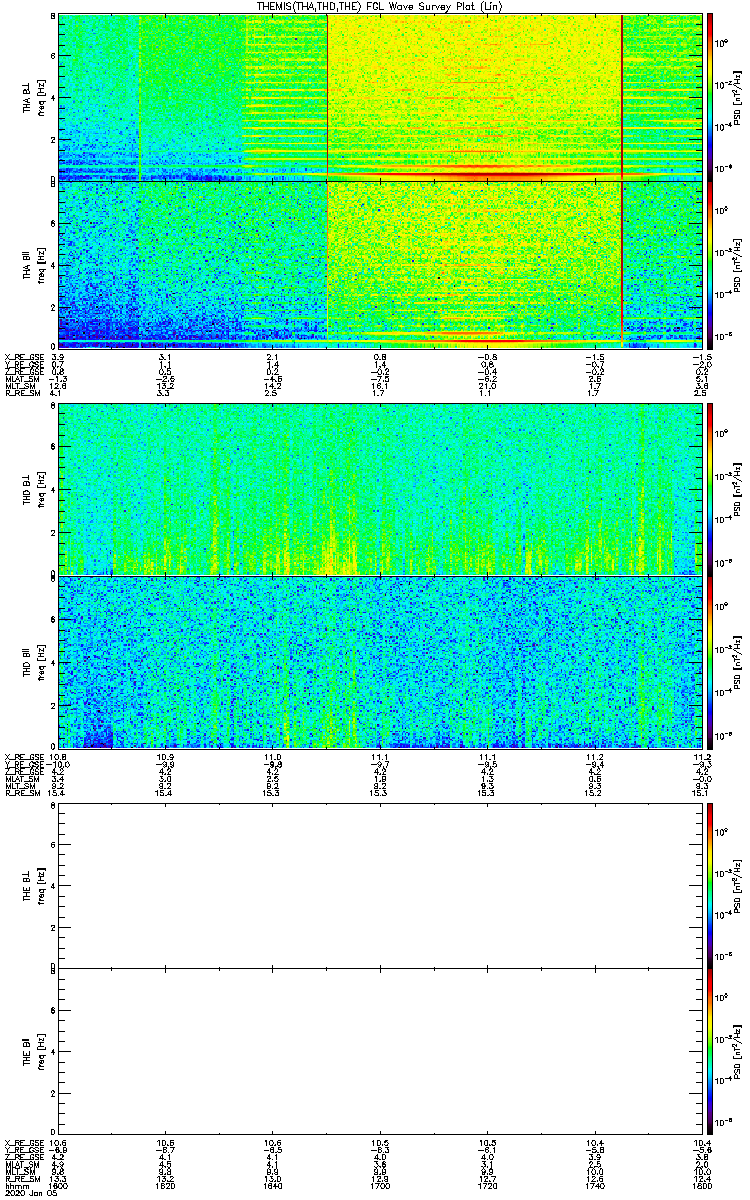Click X_RE_GSE value 3.9 under THA plots
Image resolution: width=750 pixels, height=1200 pixels.
[58, 357]
